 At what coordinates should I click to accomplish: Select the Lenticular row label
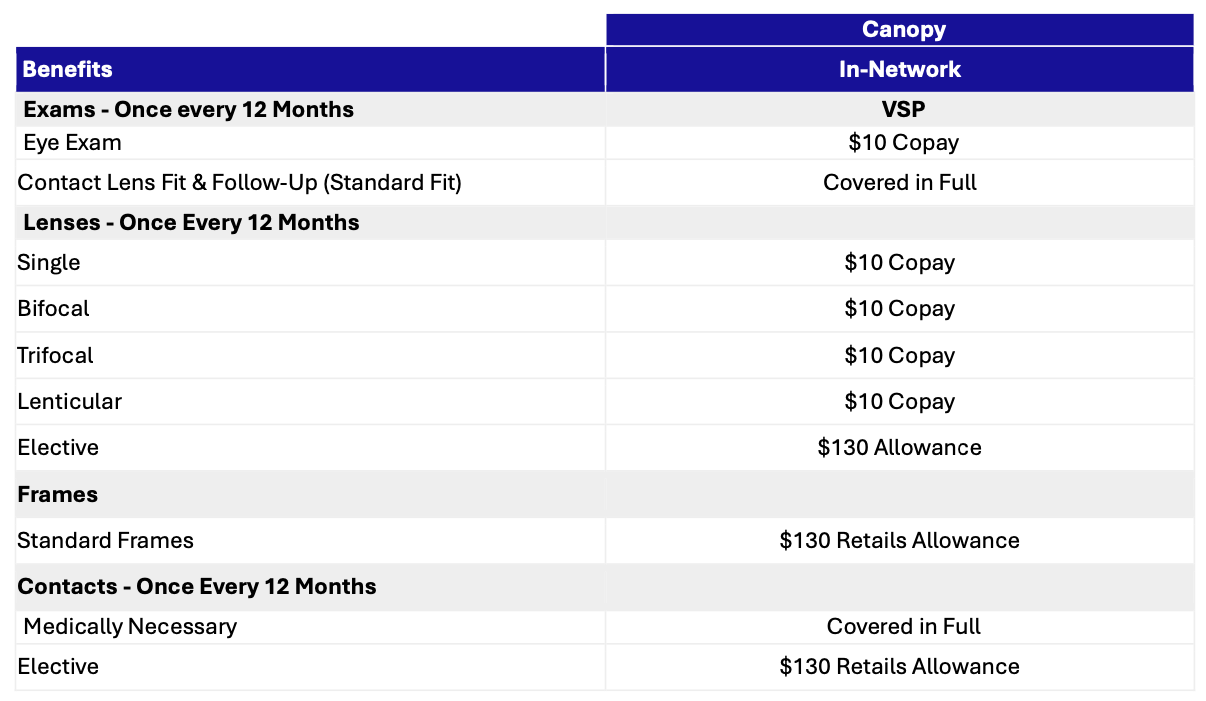[70, 402]
